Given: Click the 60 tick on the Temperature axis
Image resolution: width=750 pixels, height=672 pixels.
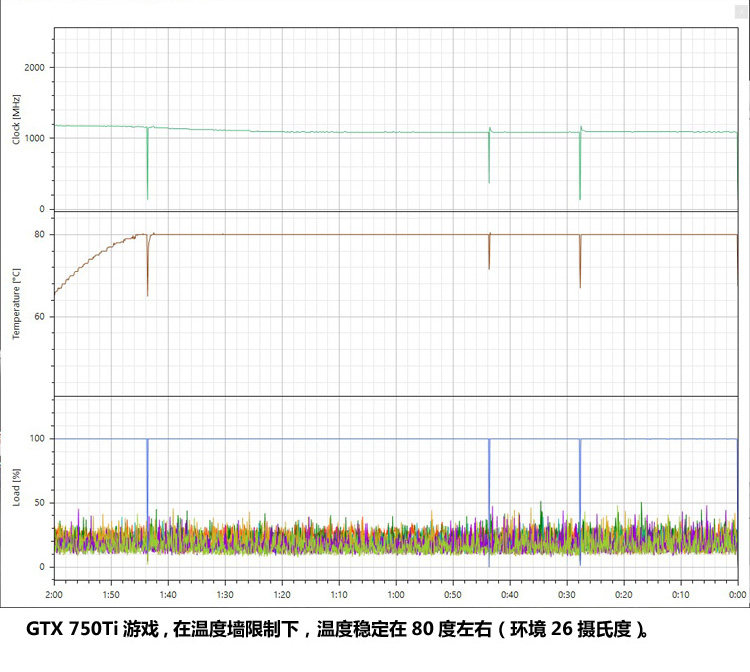Looking at the screenshot, I should tap(39, 317).
